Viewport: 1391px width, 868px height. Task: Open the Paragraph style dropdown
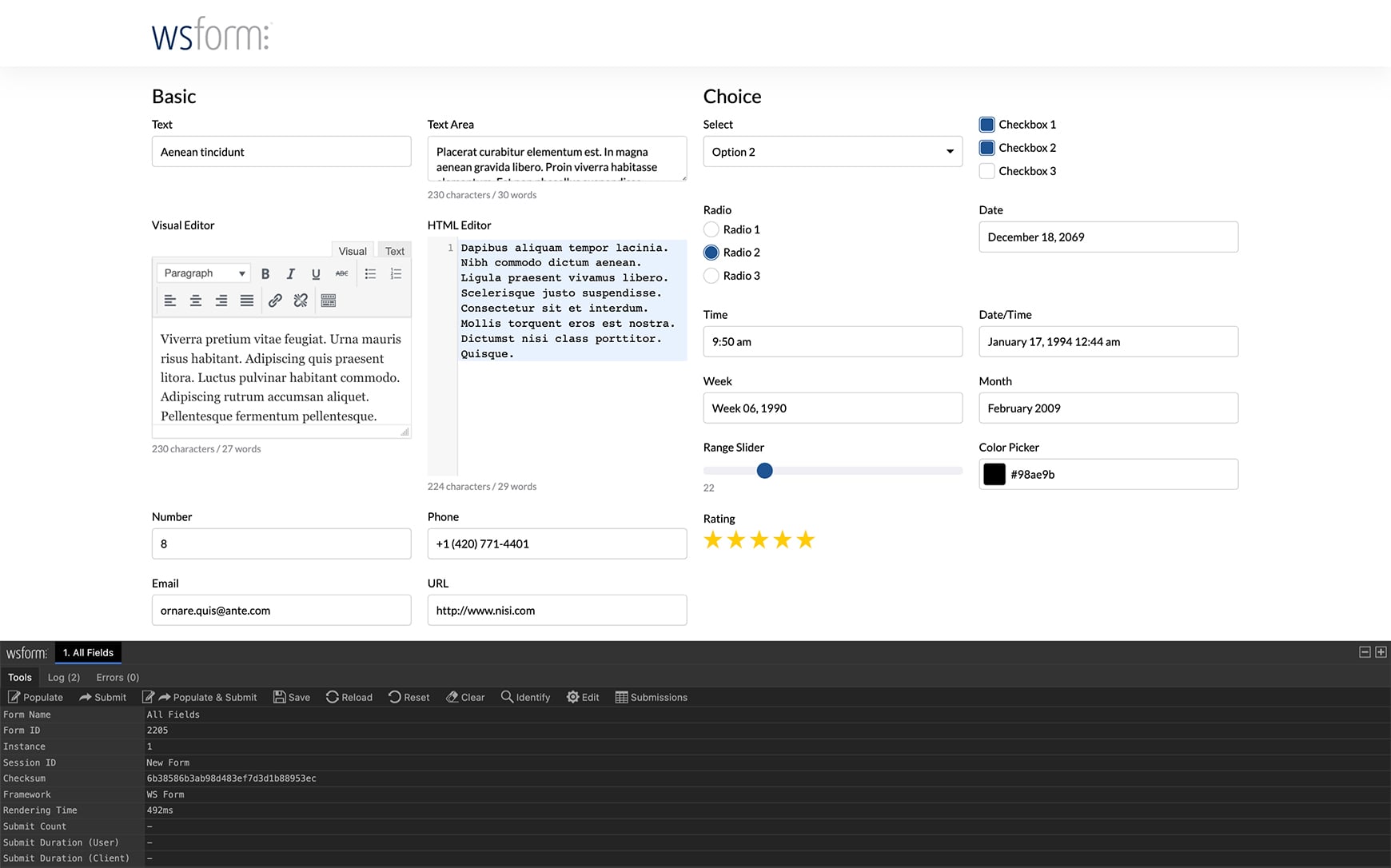202,273
